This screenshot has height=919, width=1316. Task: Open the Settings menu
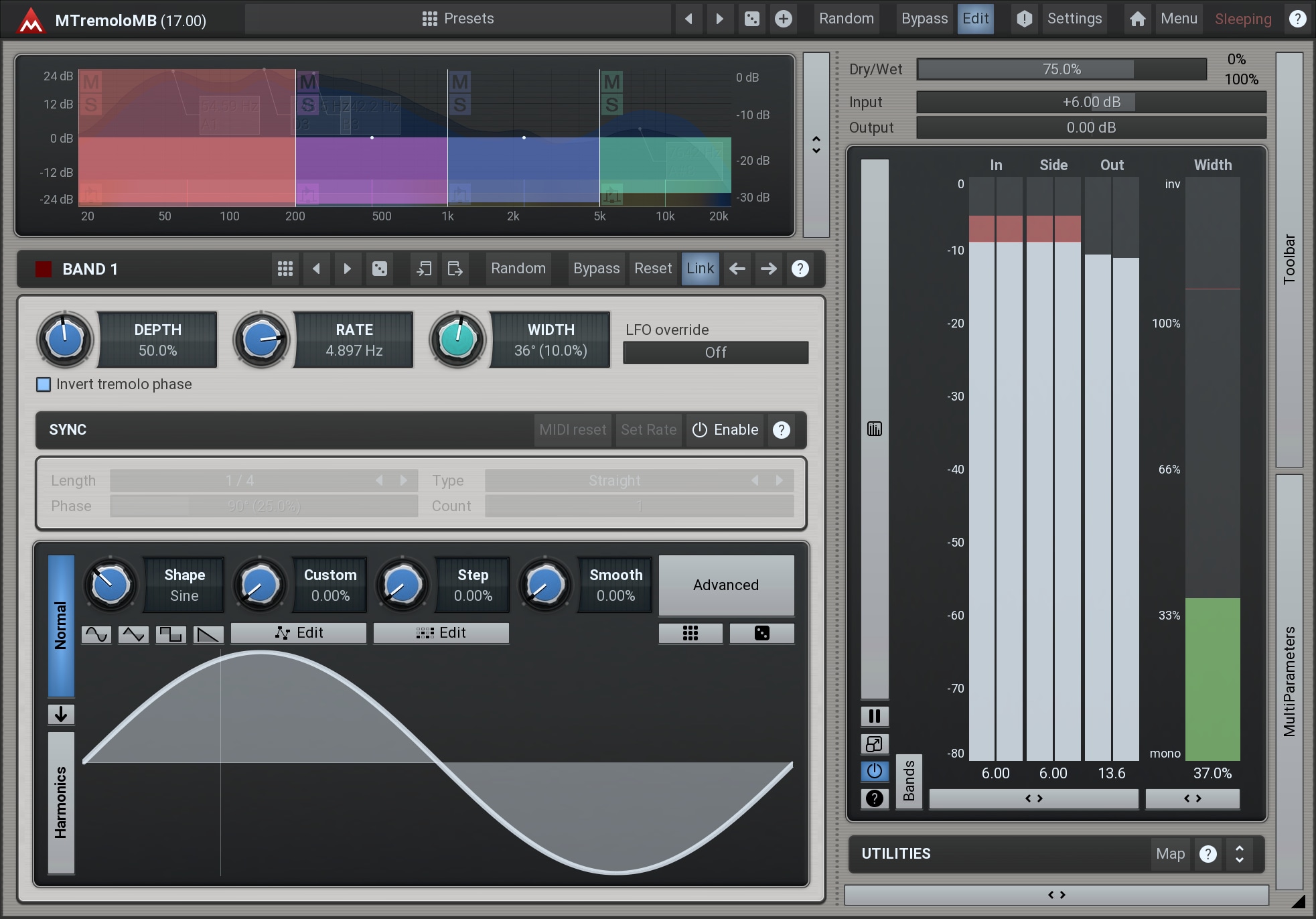(1074, 19)
